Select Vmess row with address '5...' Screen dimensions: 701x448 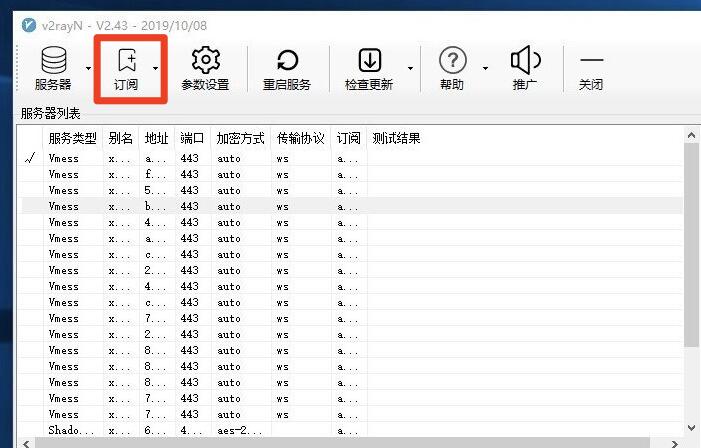coord(351,190)
